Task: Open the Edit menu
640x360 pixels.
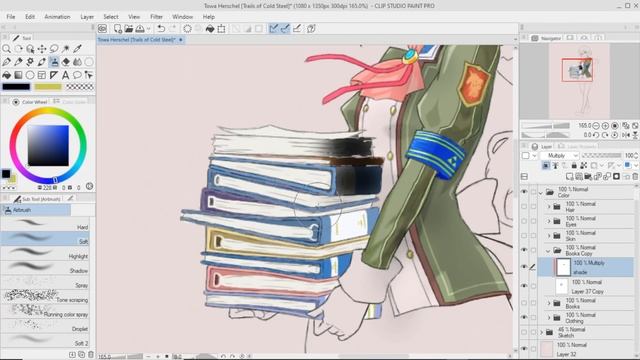Action: point(30,17)
